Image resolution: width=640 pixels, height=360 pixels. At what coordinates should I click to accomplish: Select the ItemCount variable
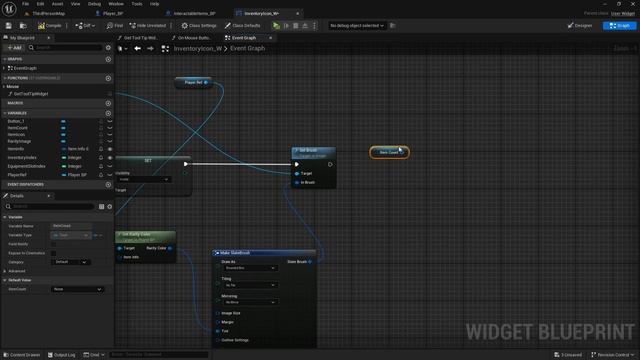pos(18,128)
